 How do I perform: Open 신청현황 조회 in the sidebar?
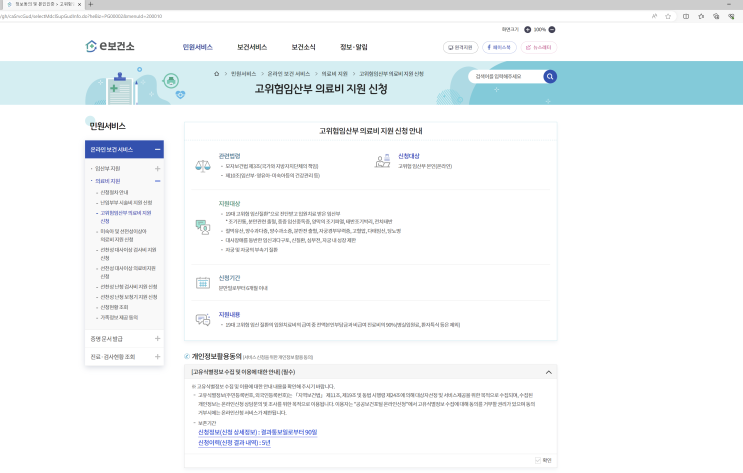[114, 307]
